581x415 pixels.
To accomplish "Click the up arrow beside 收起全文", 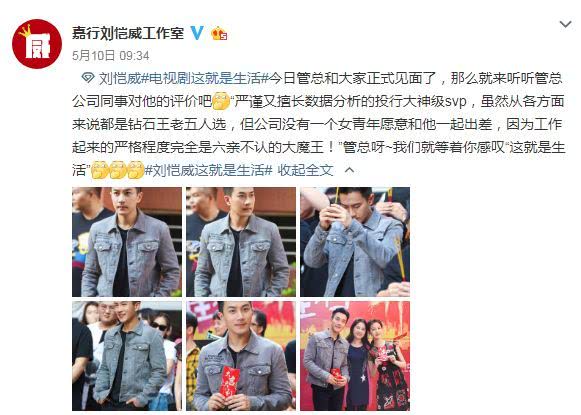I will [349, 170].
